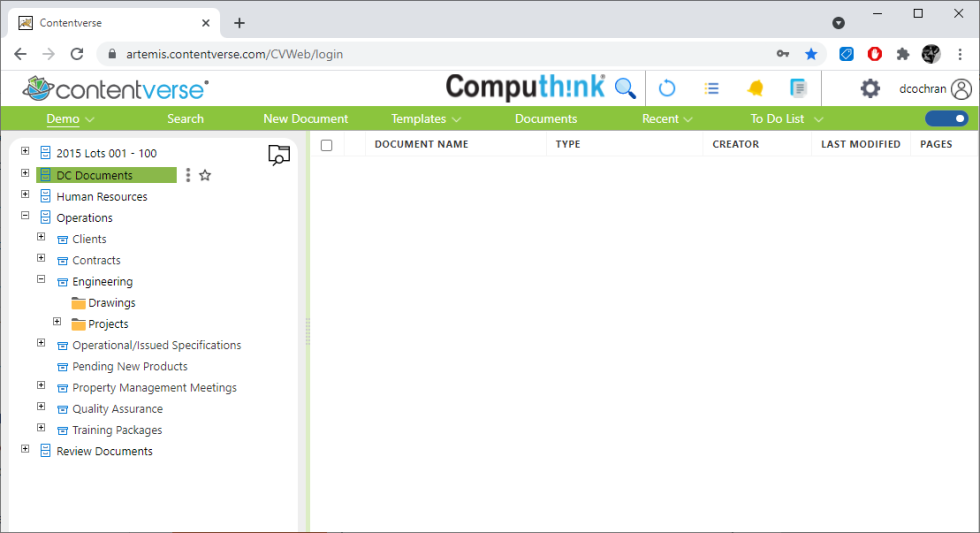
Task: Select the Drawings folder in the tree
Action: pyautogui.click(x=111, y=303)
